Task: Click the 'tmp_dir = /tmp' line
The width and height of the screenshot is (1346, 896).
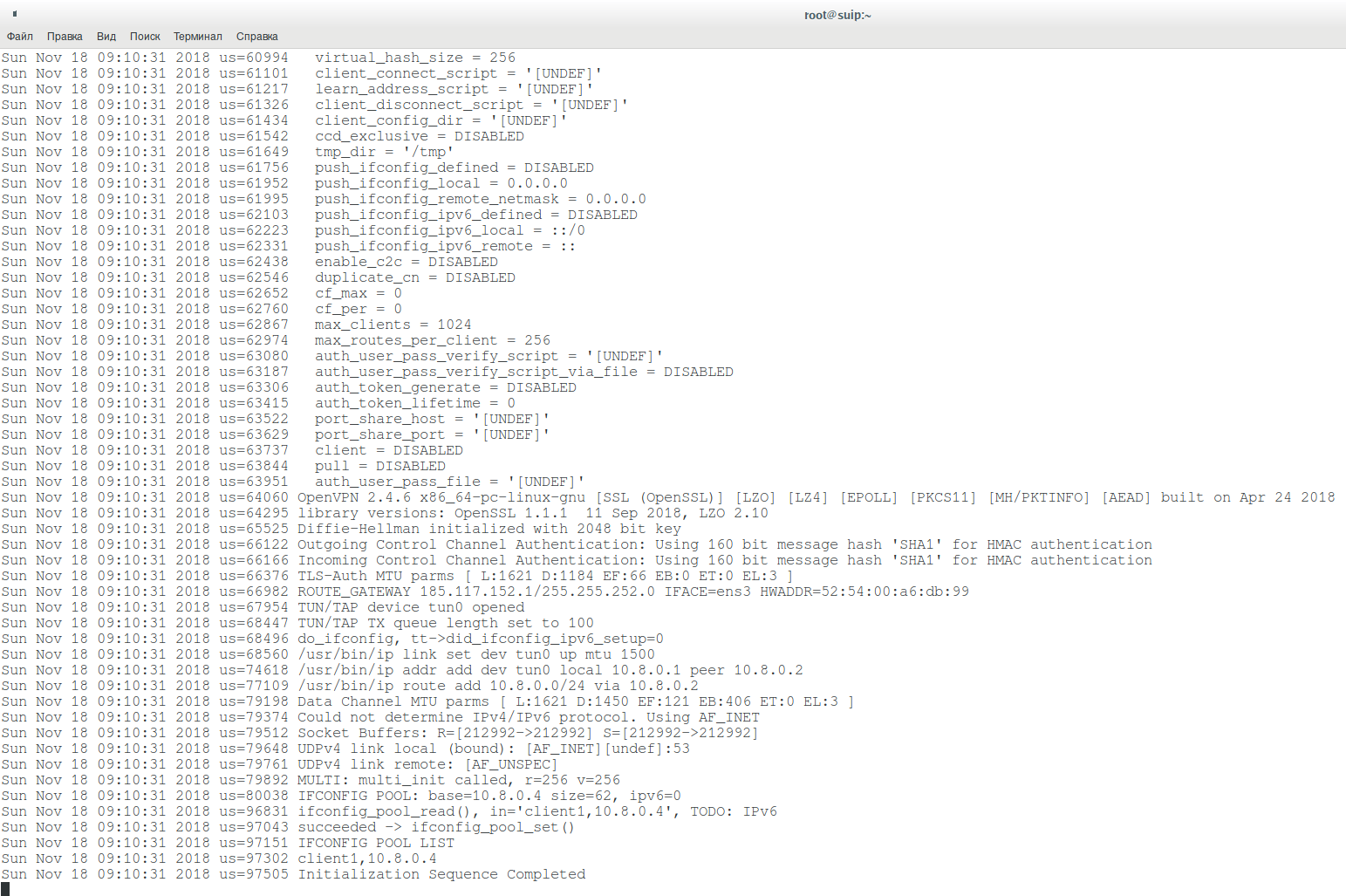Action: (x=384, y=152)
